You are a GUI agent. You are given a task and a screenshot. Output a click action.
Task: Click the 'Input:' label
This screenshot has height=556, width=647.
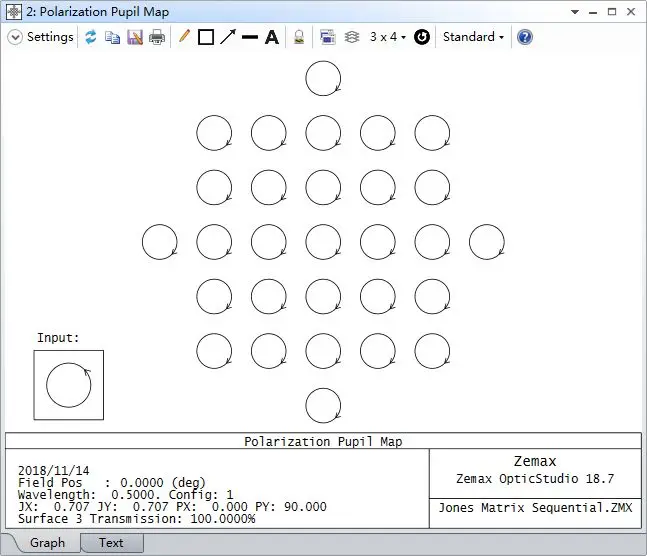tap(58, 338)
